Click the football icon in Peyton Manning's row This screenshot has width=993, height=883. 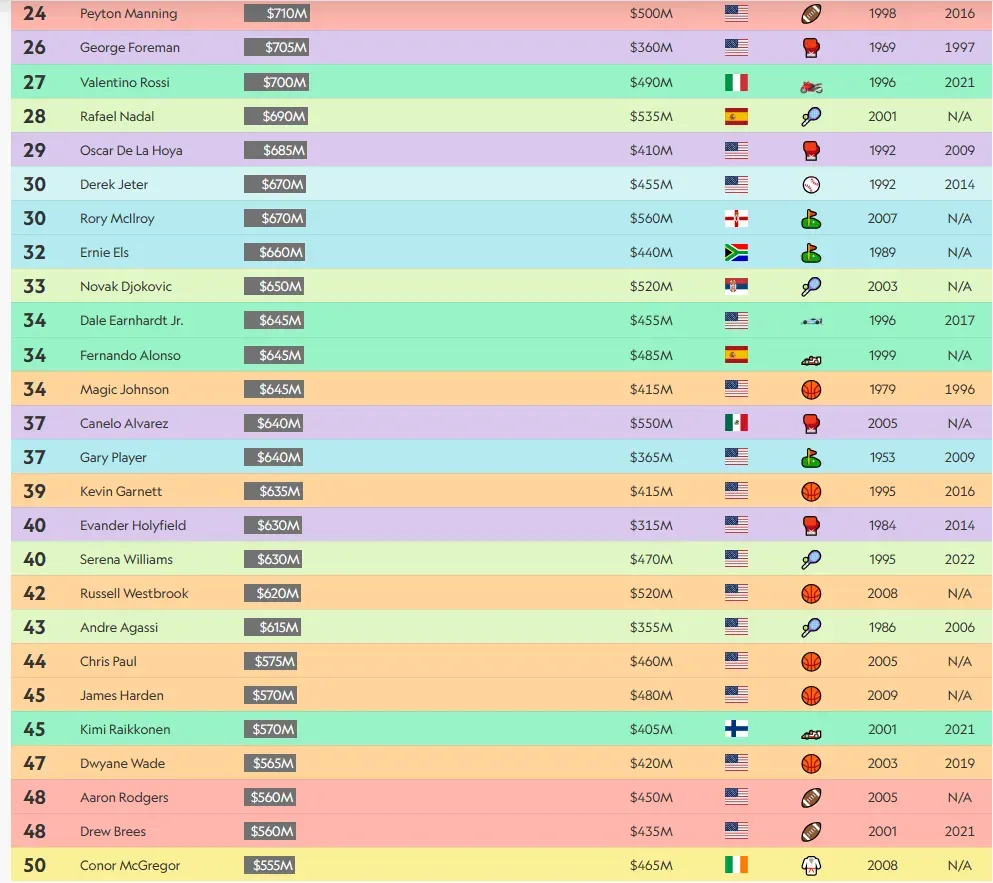[811, 14]
